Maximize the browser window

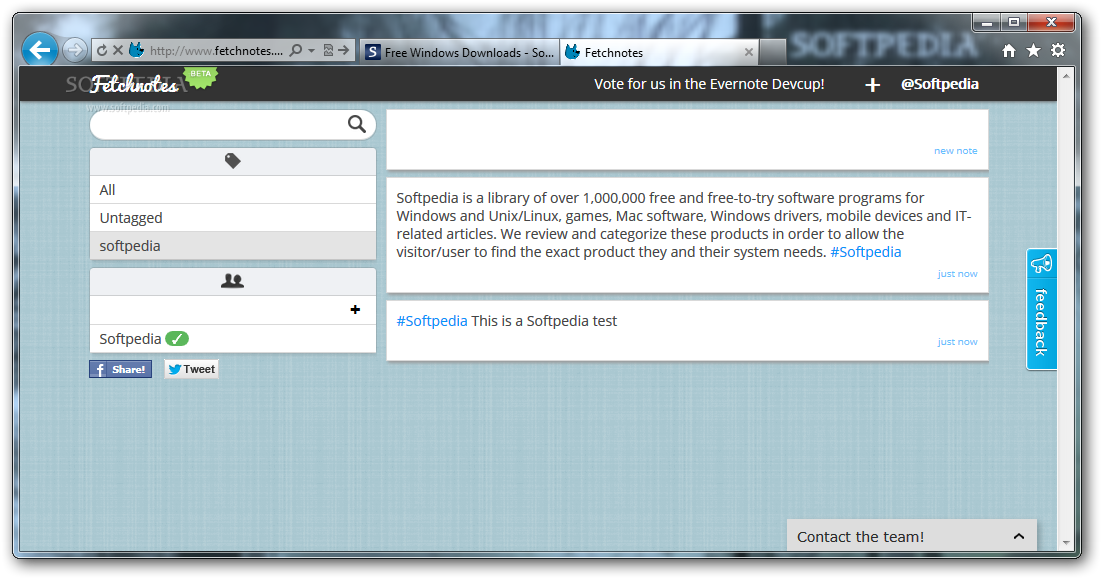1013,22
